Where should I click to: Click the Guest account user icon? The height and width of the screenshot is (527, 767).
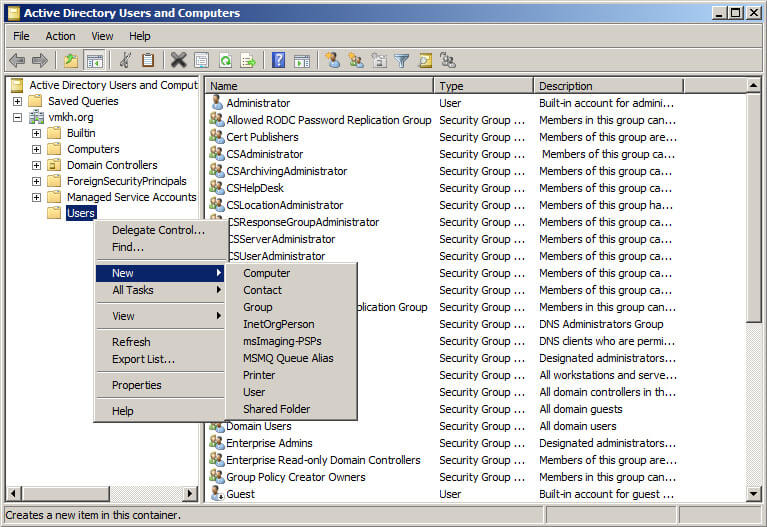(x=217, y=493)
